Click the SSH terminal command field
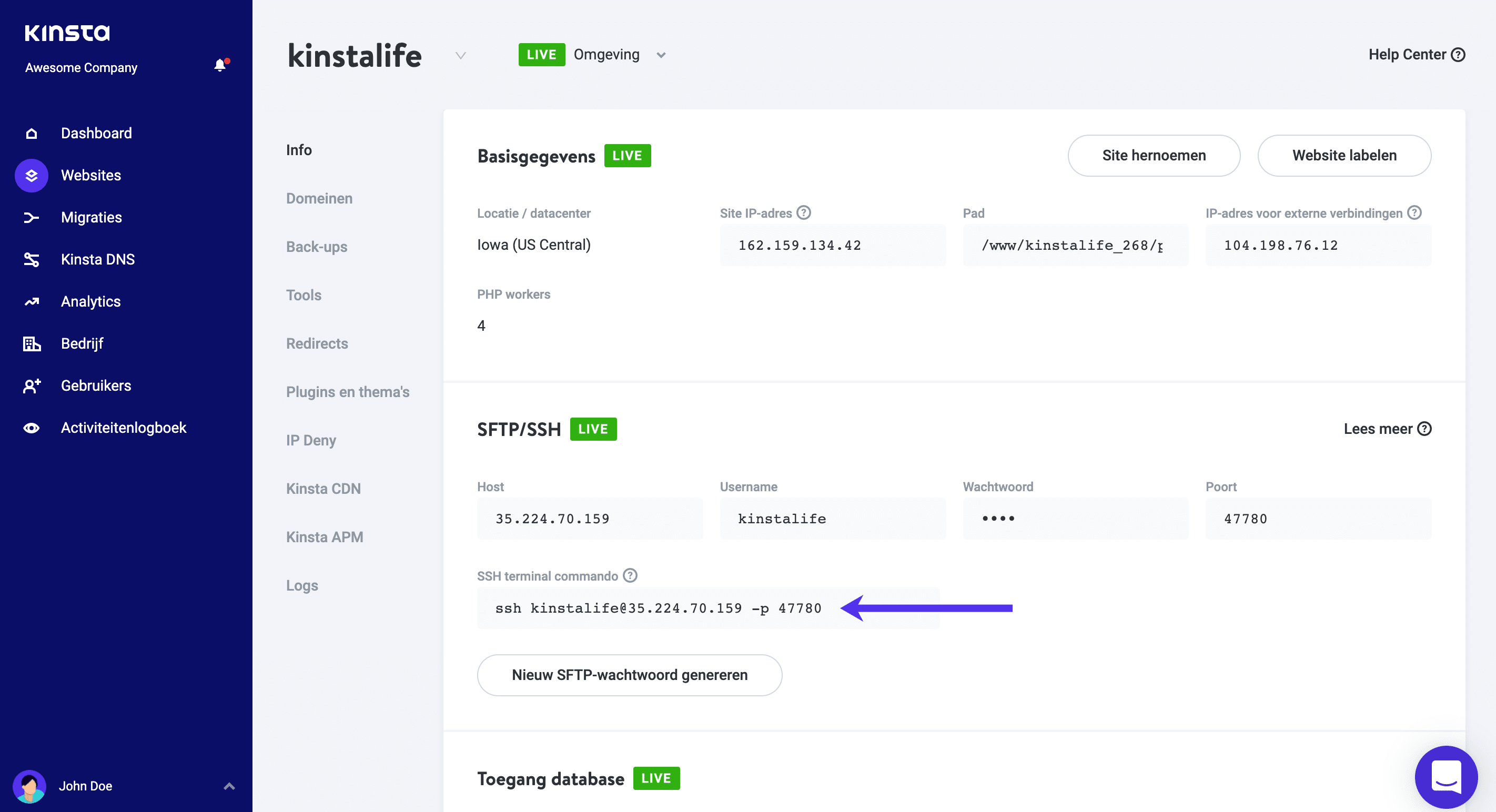Screen dimensions: 1496x812 (709, 608)
